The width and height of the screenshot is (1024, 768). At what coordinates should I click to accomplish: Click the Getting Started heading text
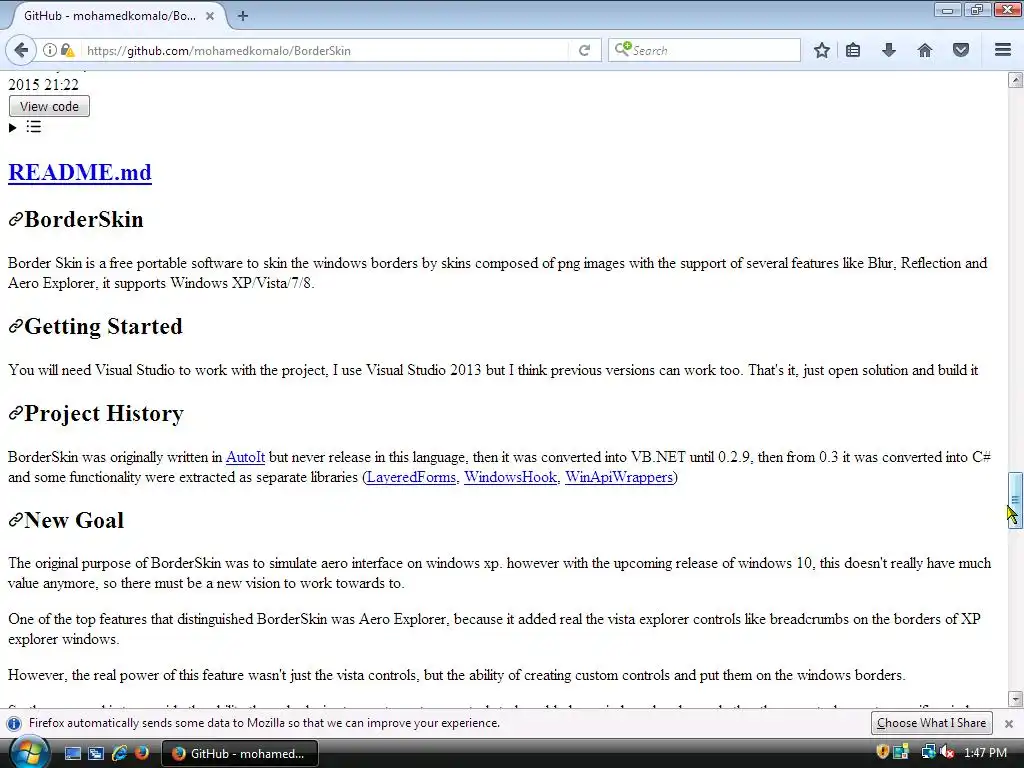[x=103, y=326]
